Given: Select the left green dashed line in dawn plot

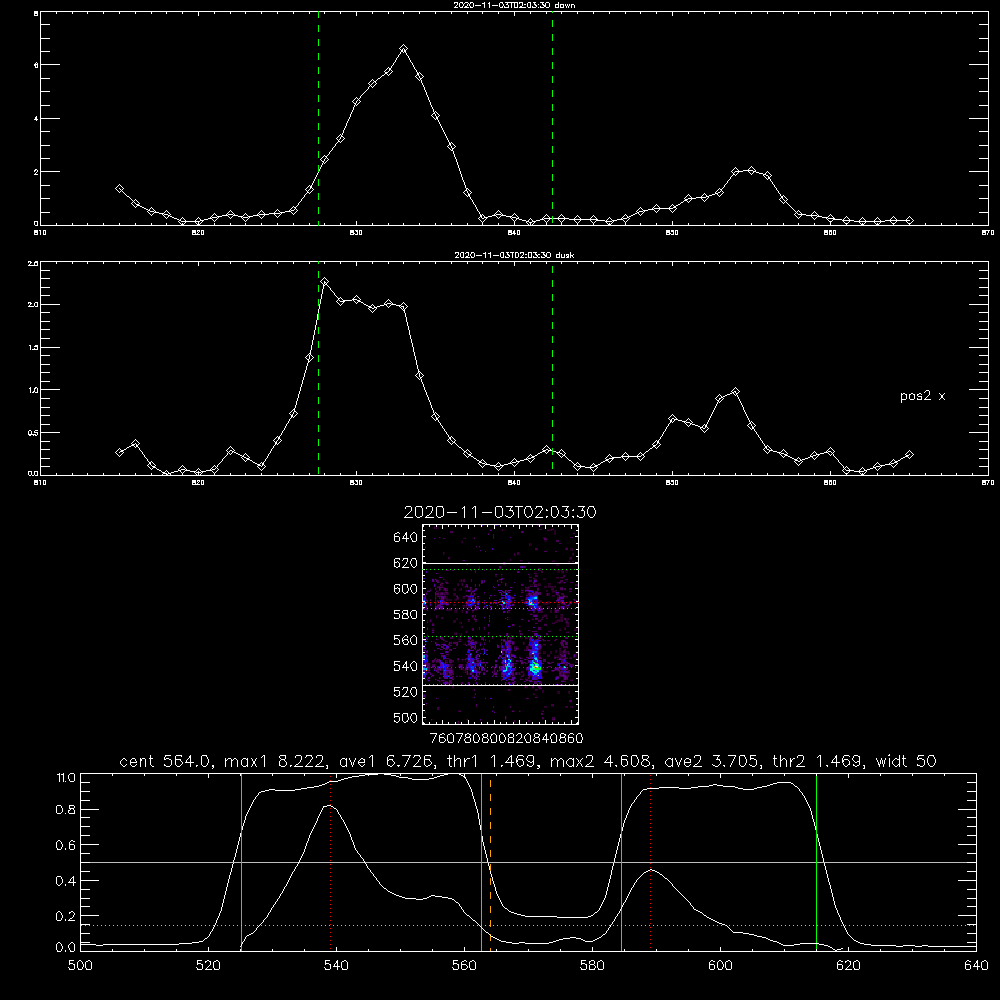Looking at the screenshot, I should pos(318,119).
